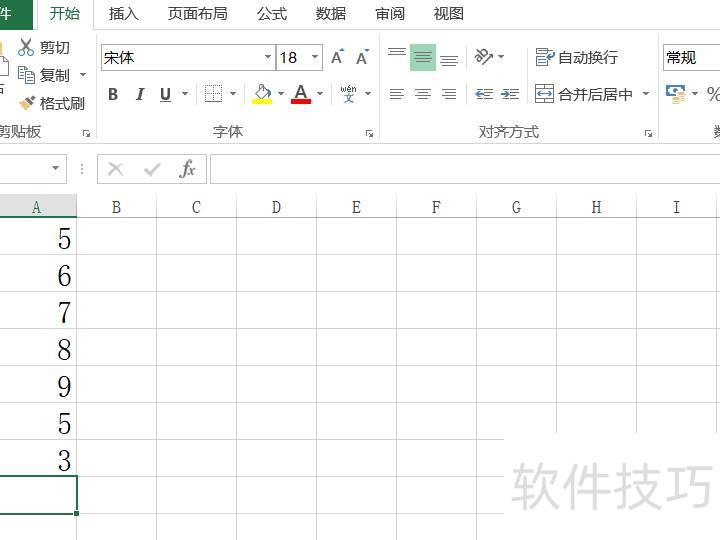Toggle underline formatting
The image size is (720, 540).
[165, 94]
